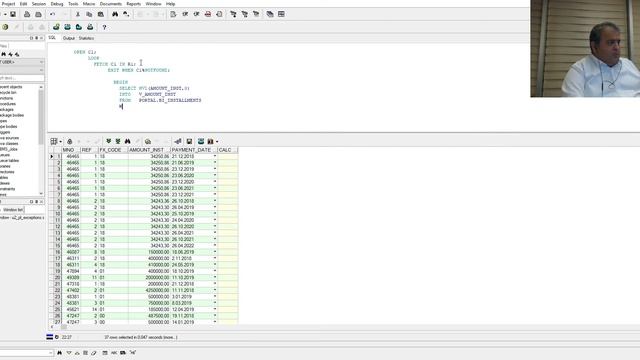The height and width of the screenshot is (360, 640).
Task: Open the Help menu
Action: pos(171,4)
